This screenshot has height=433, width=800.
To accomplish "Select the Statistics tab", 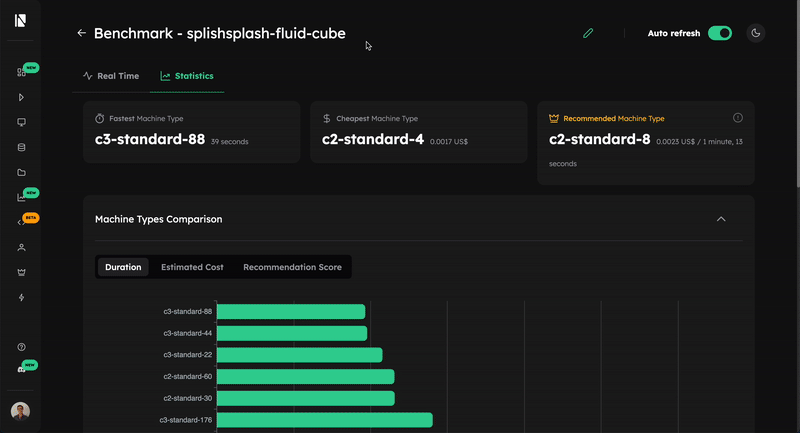I will [187, 76].
